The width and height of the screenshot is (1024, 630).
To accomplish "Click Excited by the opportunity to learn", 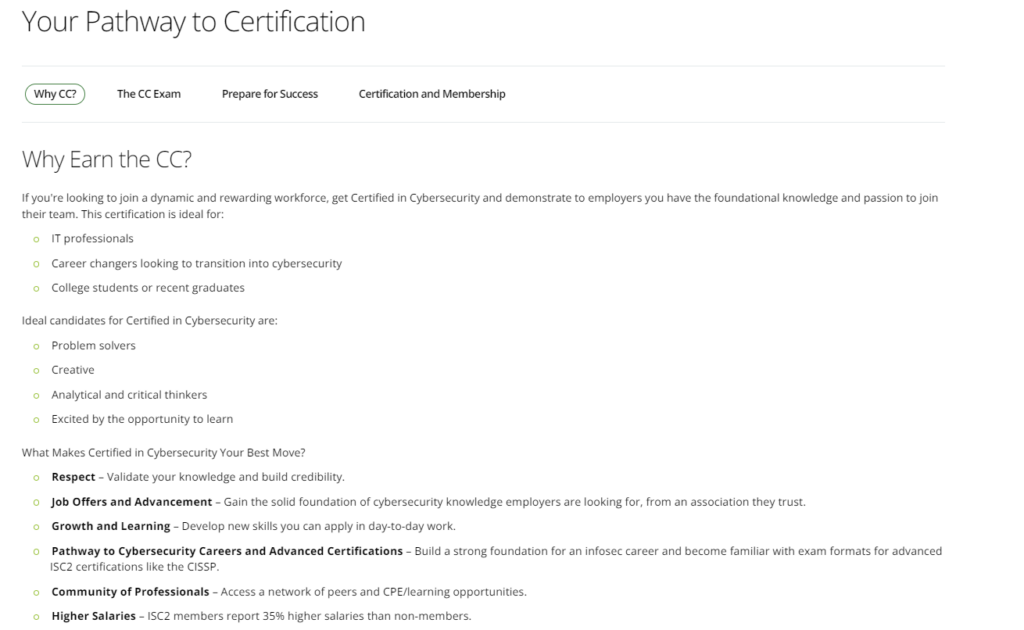I will pos(142,419).
